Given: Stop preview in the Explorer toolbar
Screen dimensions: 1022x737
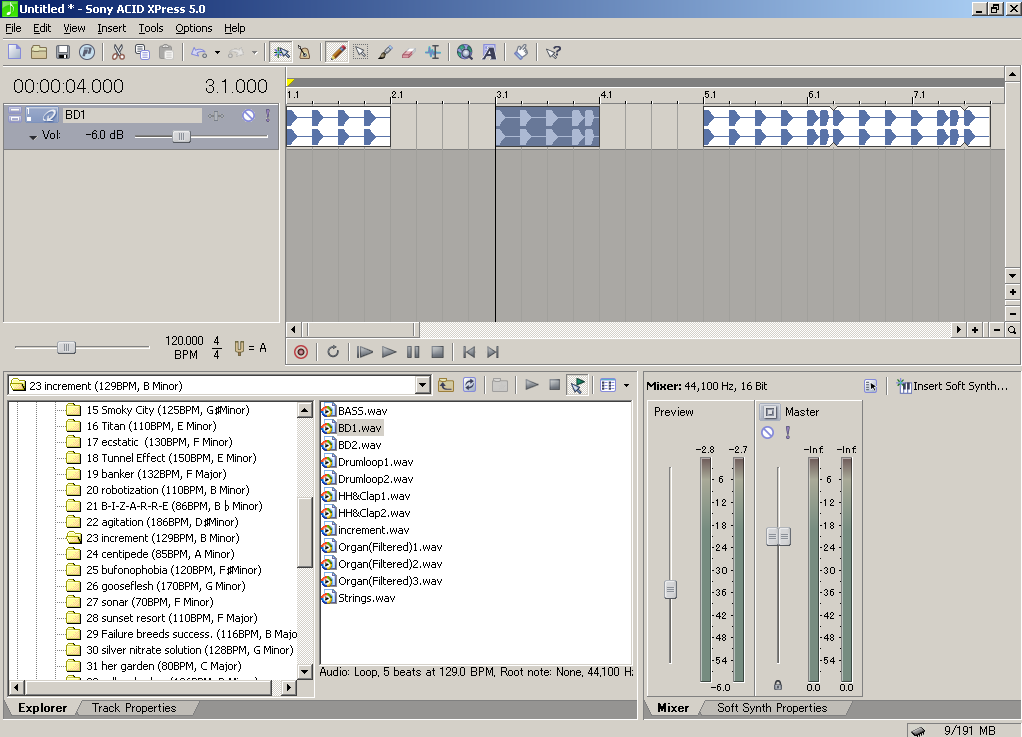Looking at the screenshot, I should pos(555,385).
